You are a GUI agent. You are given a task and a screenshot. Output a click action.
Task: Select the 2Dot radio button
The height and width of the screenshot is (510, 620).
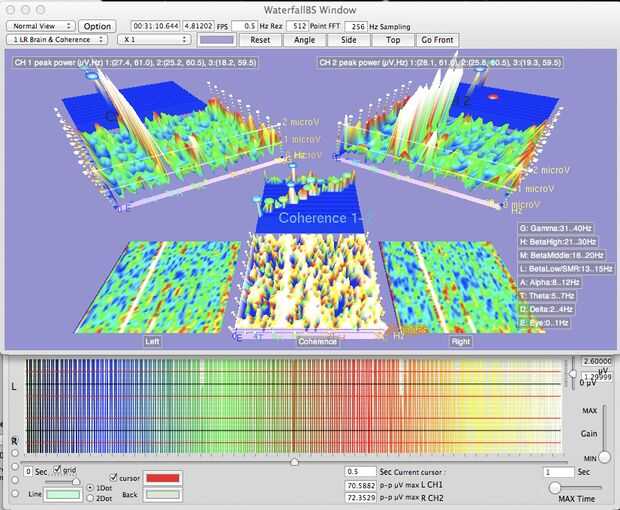[x=91, y=498]
